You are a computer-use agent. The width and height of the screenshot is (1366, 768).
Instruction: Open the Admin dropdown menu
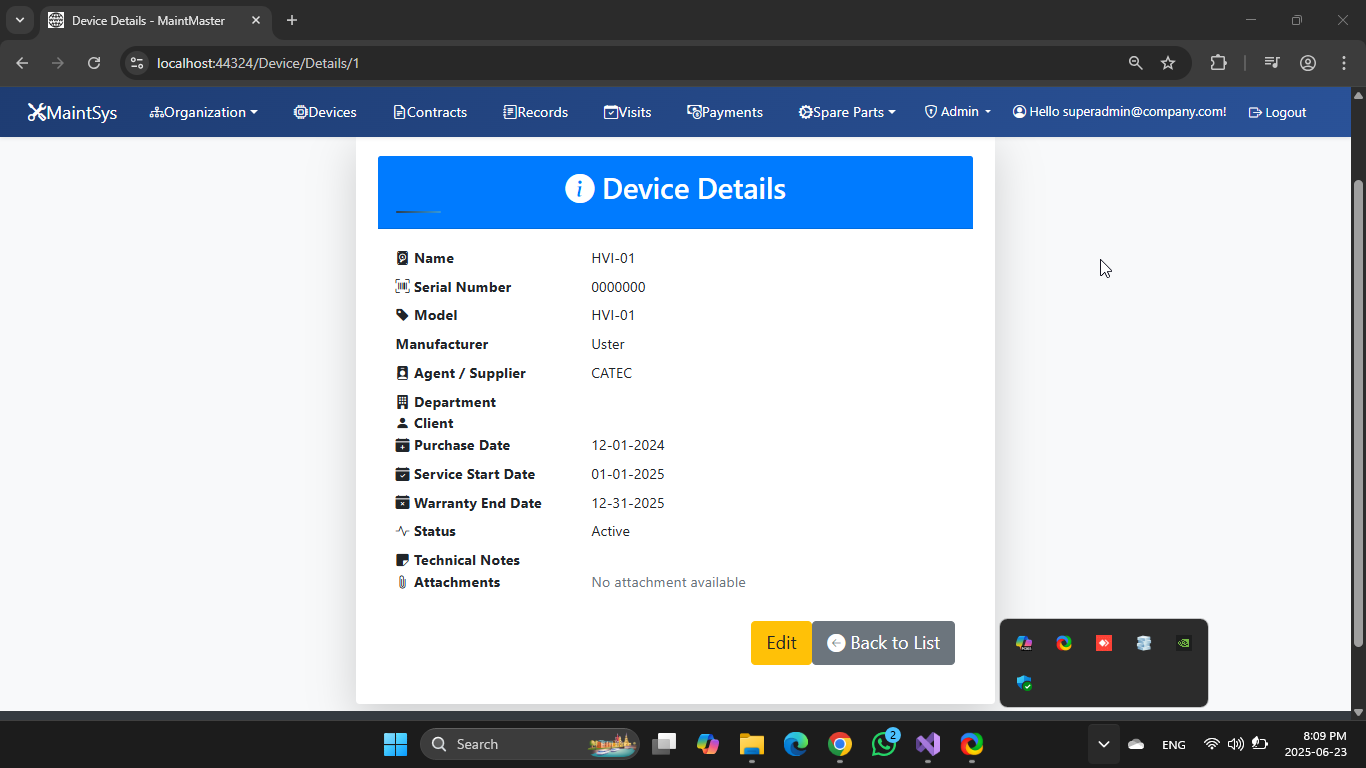pos(958,112)
